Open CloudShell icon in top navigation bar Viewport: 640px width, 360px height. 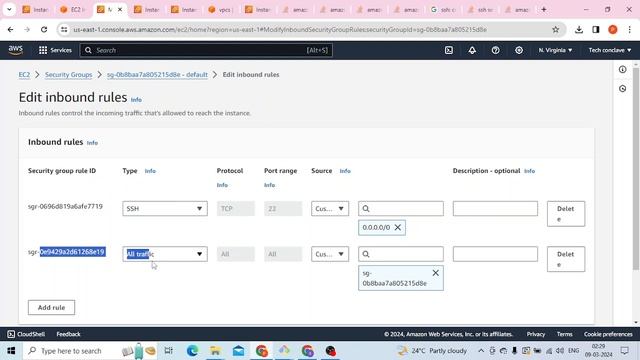coord(449,50)
